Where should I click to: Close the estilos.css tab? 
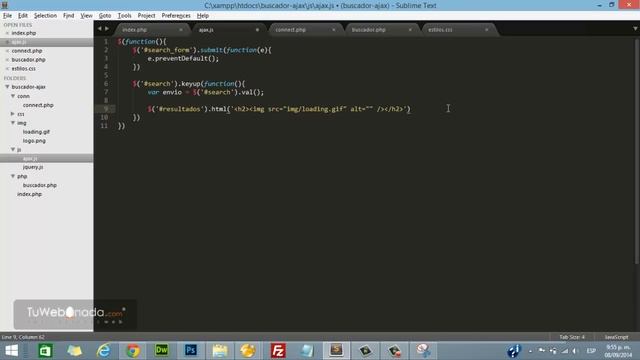pos(487,30)
